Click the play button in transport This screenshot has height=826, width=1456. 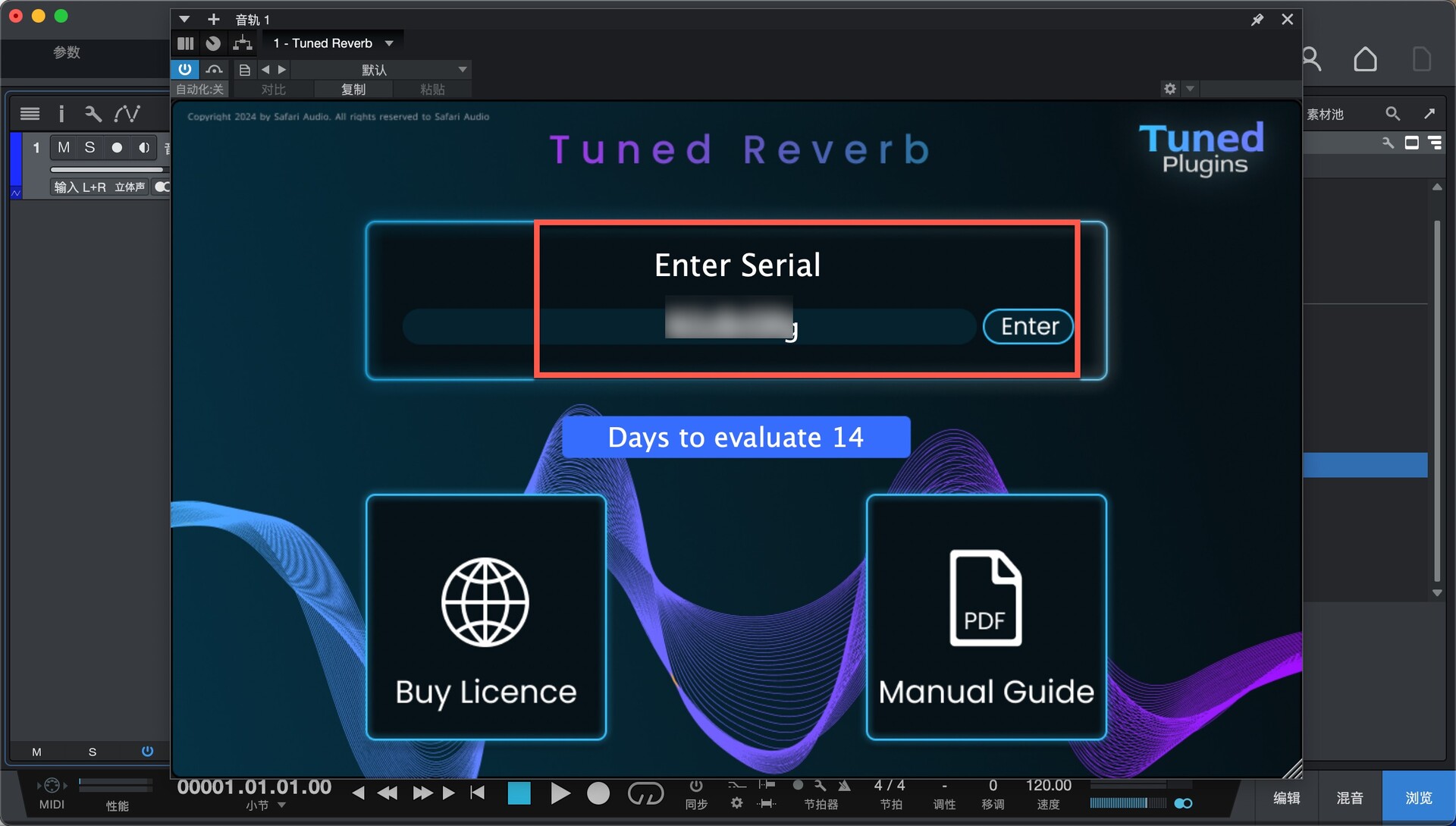pyautogui.click(x=560, y=793)
